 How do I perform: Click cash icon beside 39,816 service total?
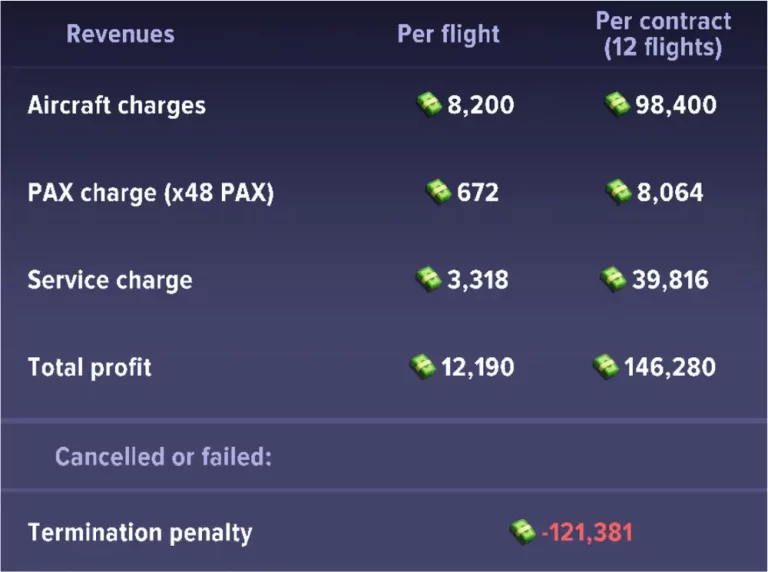tap(613, 279)
